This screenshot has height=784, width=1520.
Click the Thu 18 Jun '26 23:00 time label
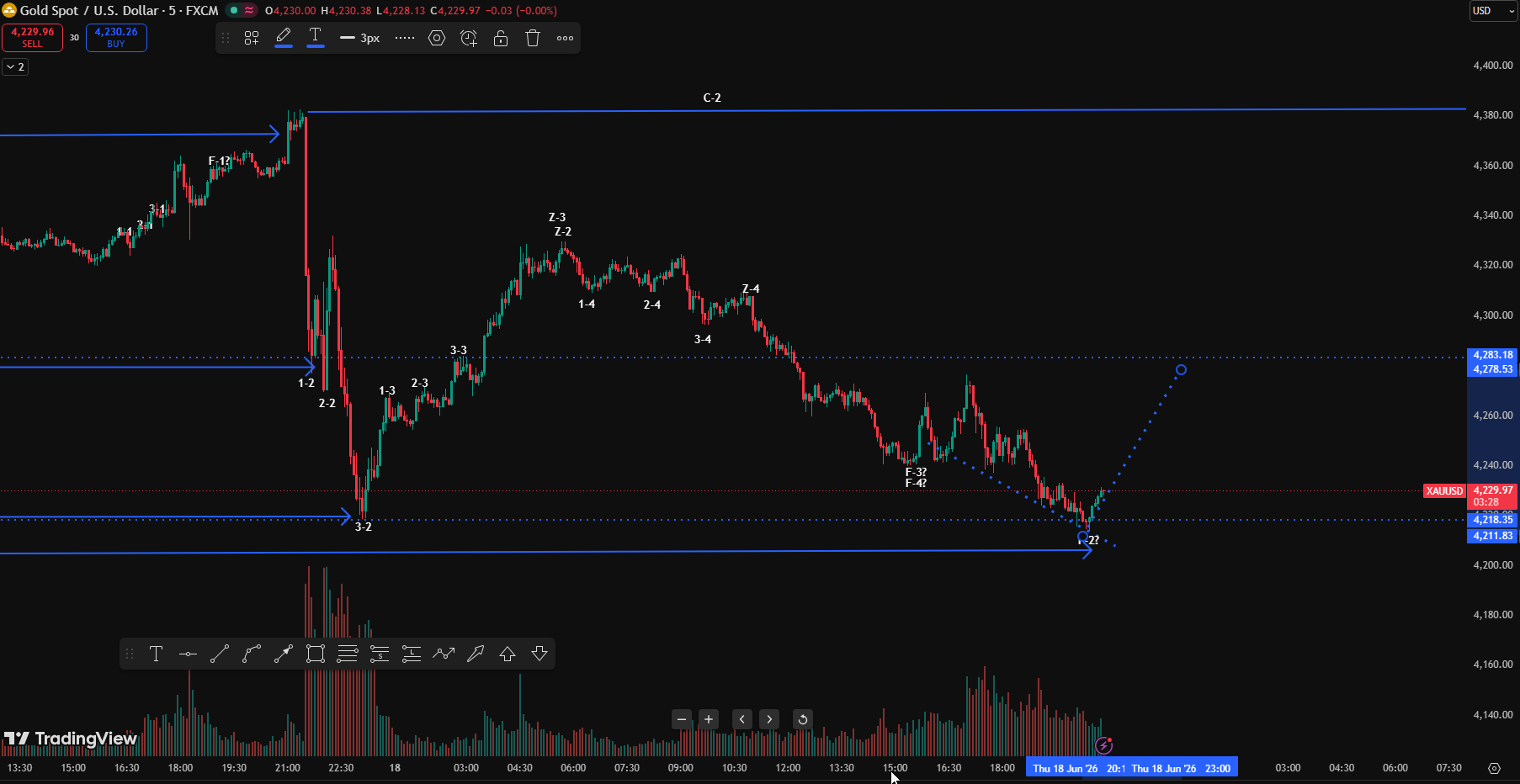(x=1180, y=768)
